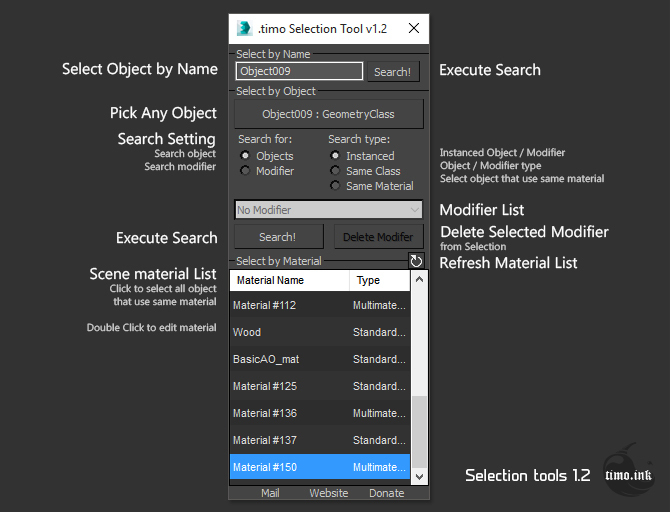
Task: Sort by the Material Name column header
Action: 289,281
